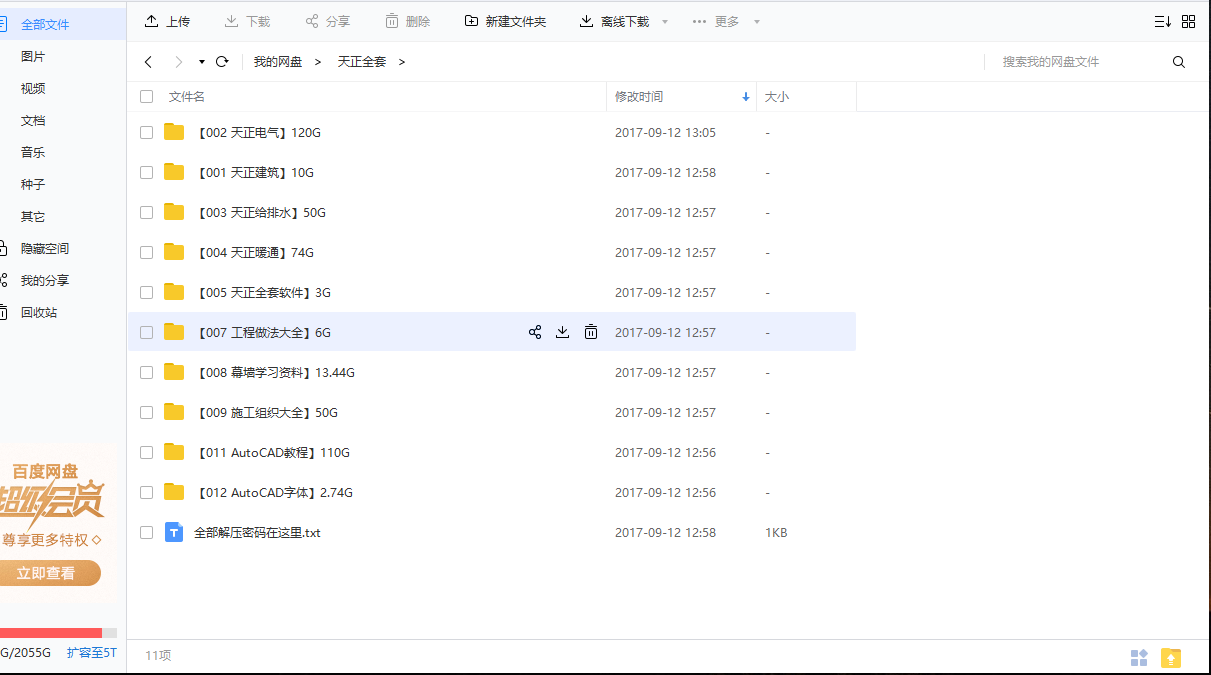Delete the 【007 工程做法大全】6G folder
This screenshot has height=675, width=1211.
click(591, 332)
